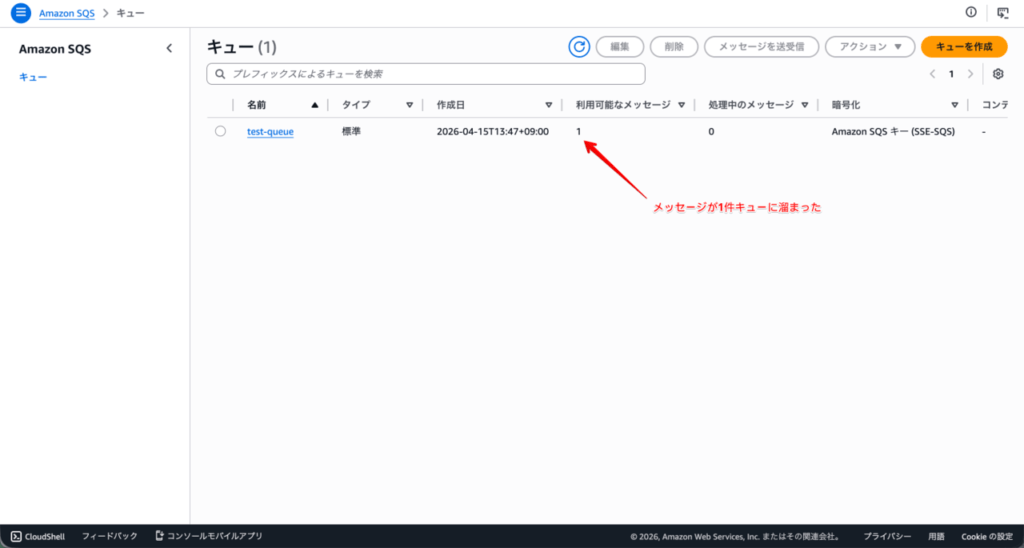Collapse the Amazon SQS side navigation
This screenshot has height=548, width=1024.
click(169, 48)
